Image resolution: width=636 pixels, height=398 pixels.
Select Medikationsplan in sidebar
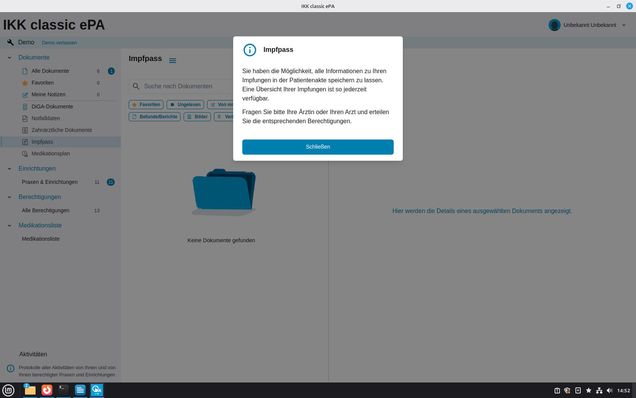tap(51, 154)
